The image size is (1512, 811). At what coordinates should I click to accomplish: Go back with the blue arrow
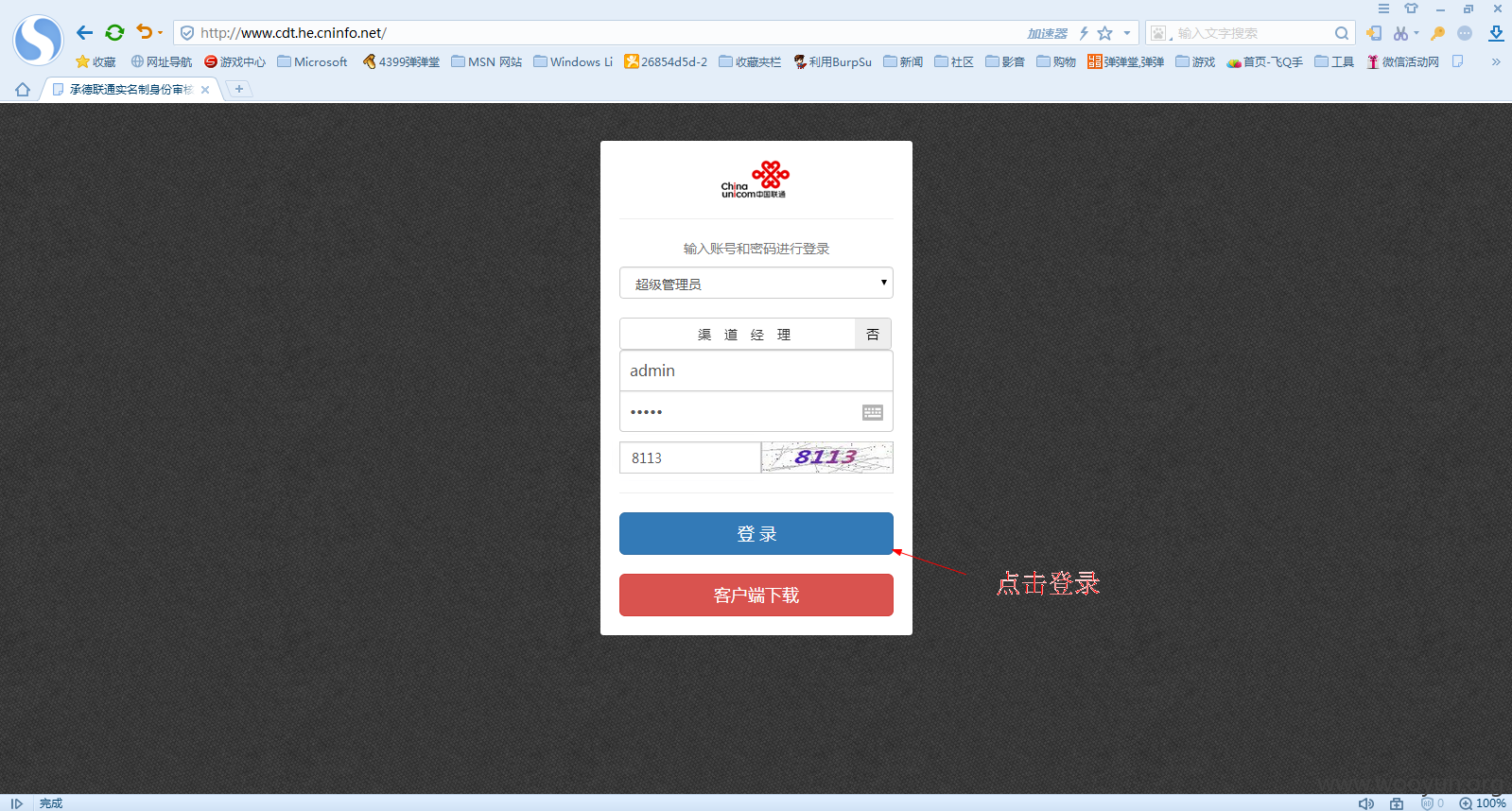(84, 33)
